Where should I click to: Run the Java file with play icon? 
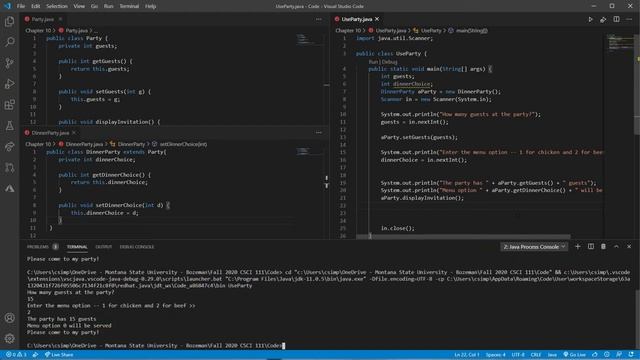point(590,19)
